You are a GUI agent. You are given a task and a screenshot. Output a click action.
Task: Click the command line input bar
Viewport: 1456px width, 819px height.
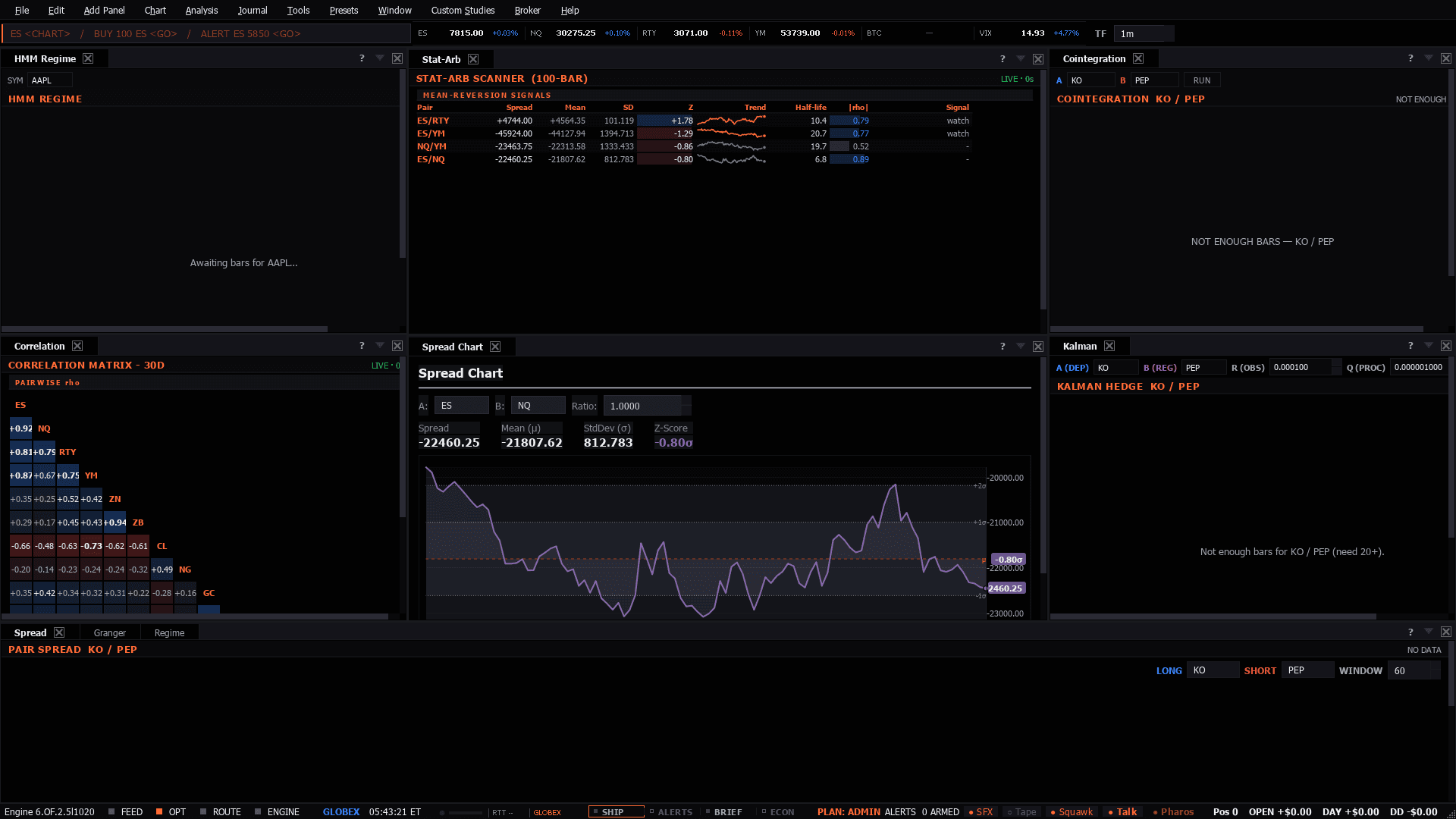point(206,33)
